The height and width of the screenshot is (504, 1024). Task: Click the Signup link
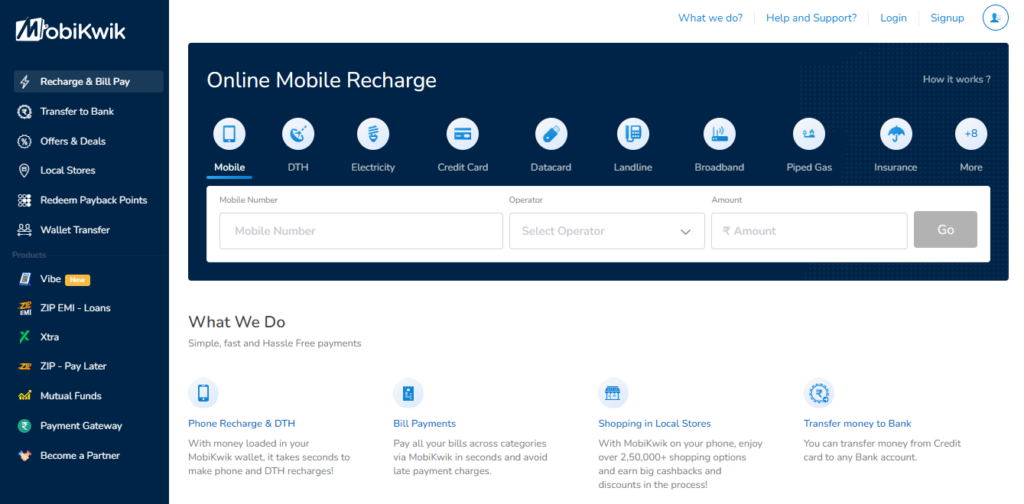(x=947, y=18)
